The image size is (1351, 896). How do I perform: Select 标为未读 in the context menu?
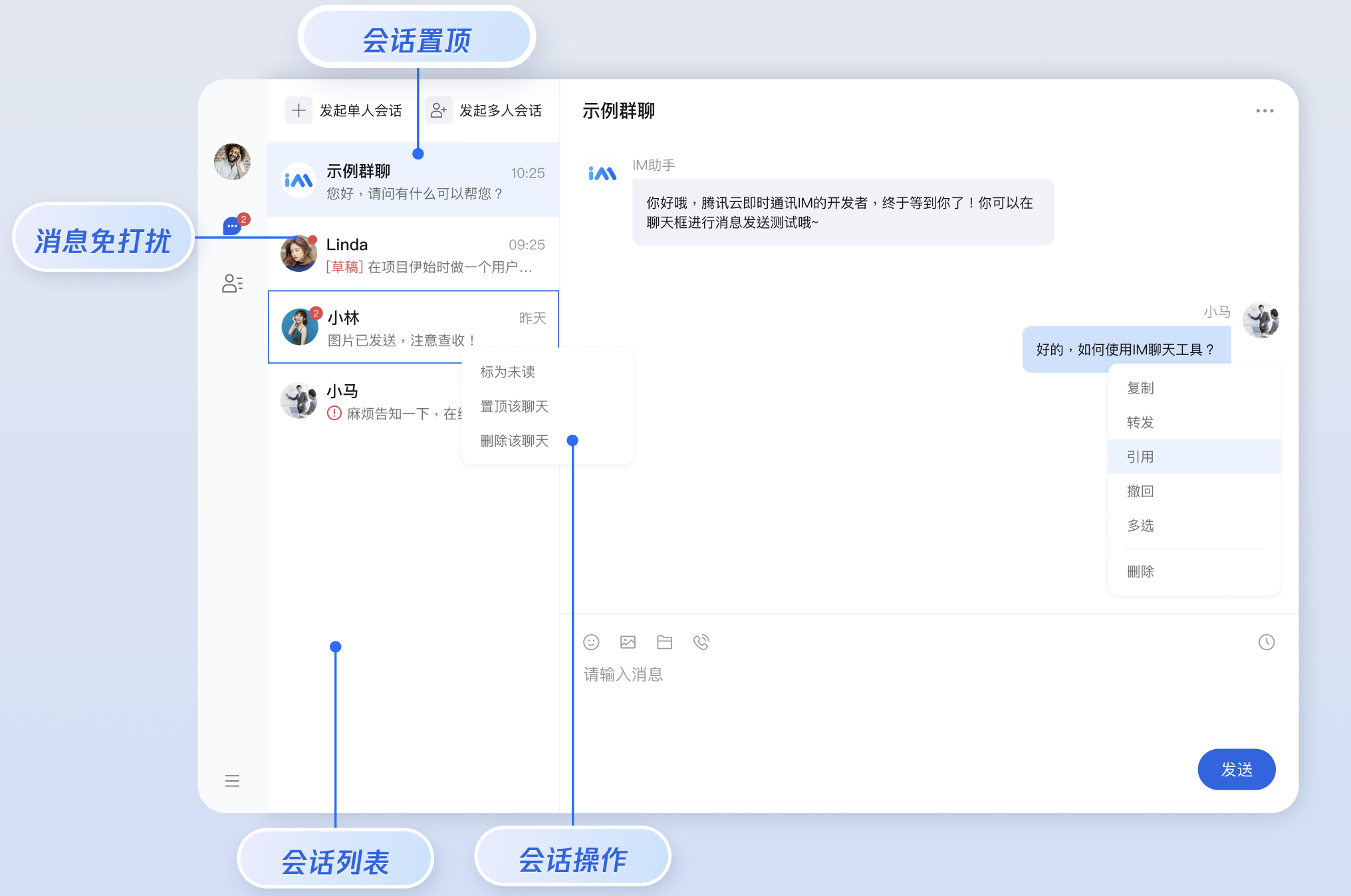click(508, 372)
